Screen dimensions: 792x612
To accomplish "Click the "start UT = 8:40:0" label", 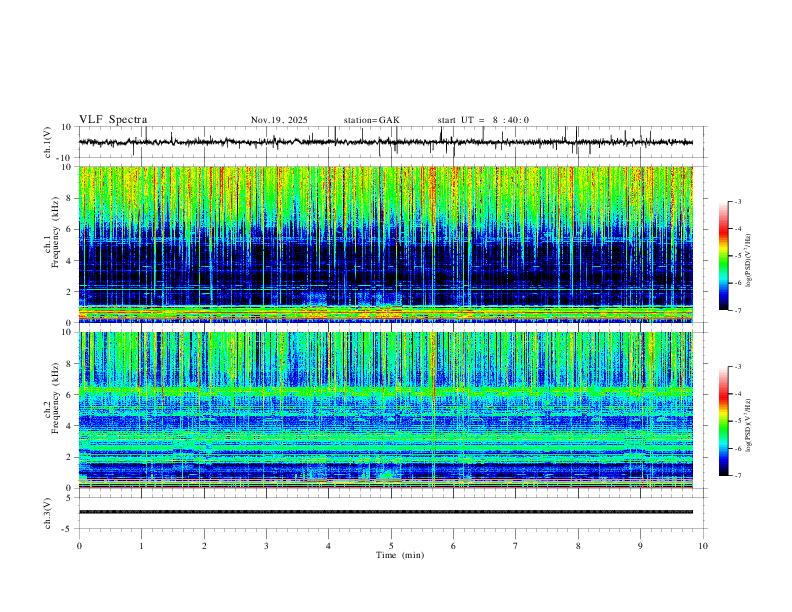I will [483, 120].
